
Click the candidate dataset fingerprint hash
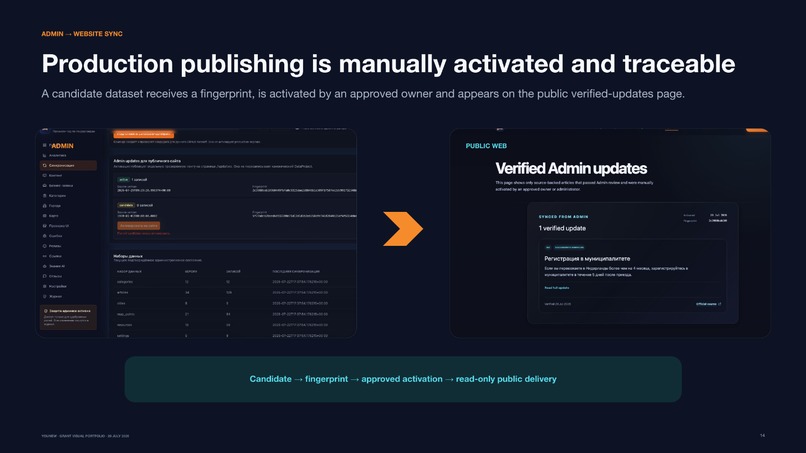pyautogui.click(x=304, y=216)
